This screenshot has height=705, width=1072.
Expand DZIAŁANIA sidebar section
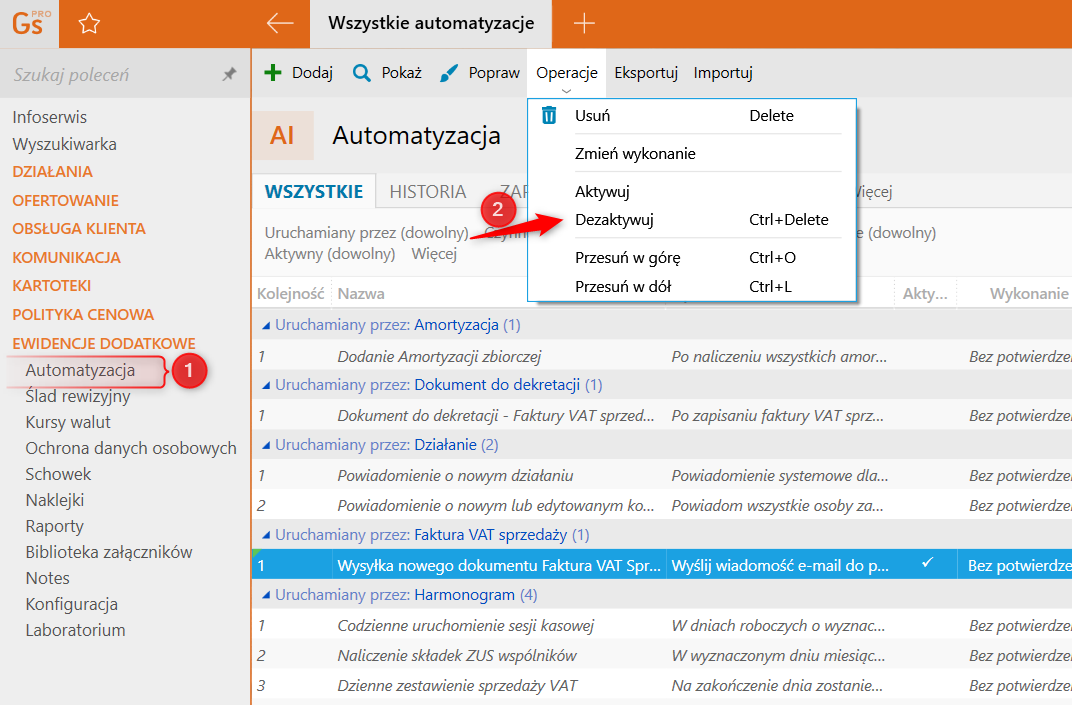coord(53,172)
